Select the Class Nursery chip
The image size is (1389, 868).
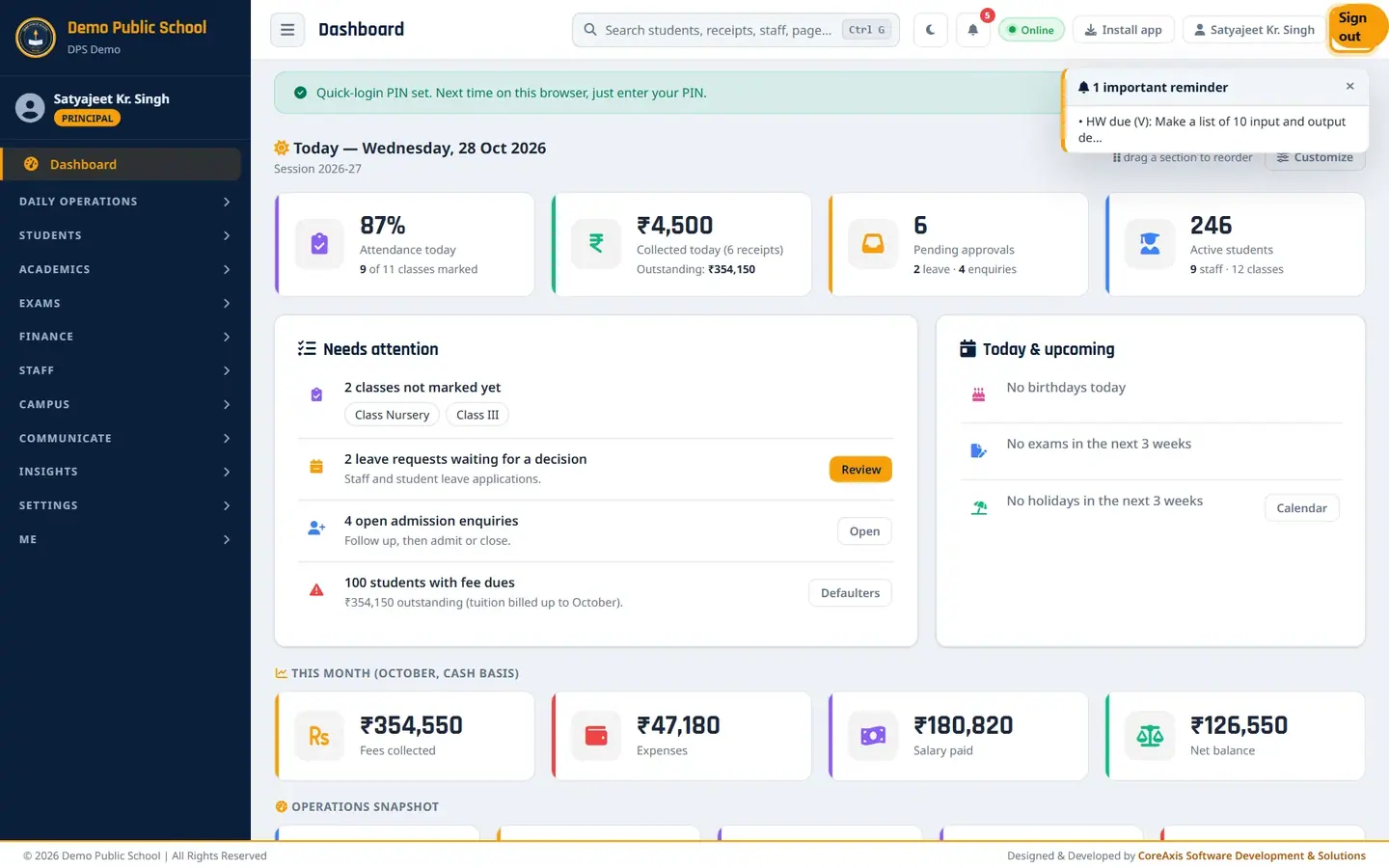(392, 415)
